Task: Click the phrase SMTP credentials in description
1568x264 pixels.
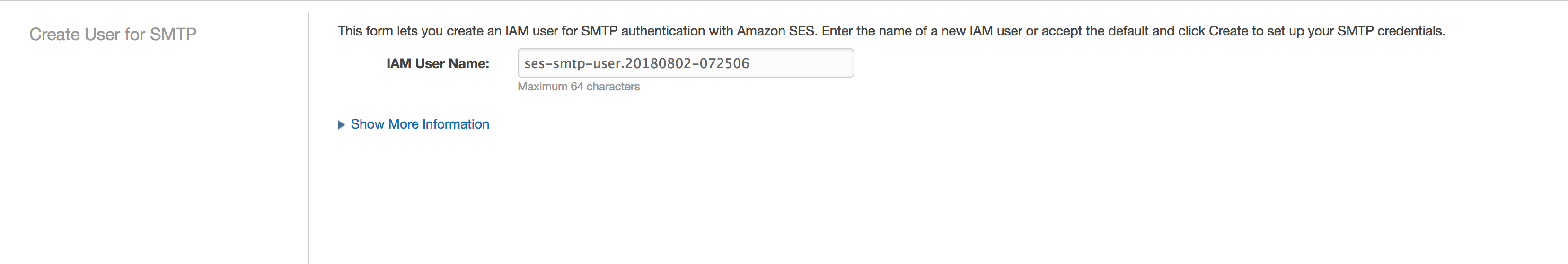Action: [1390, 31]
